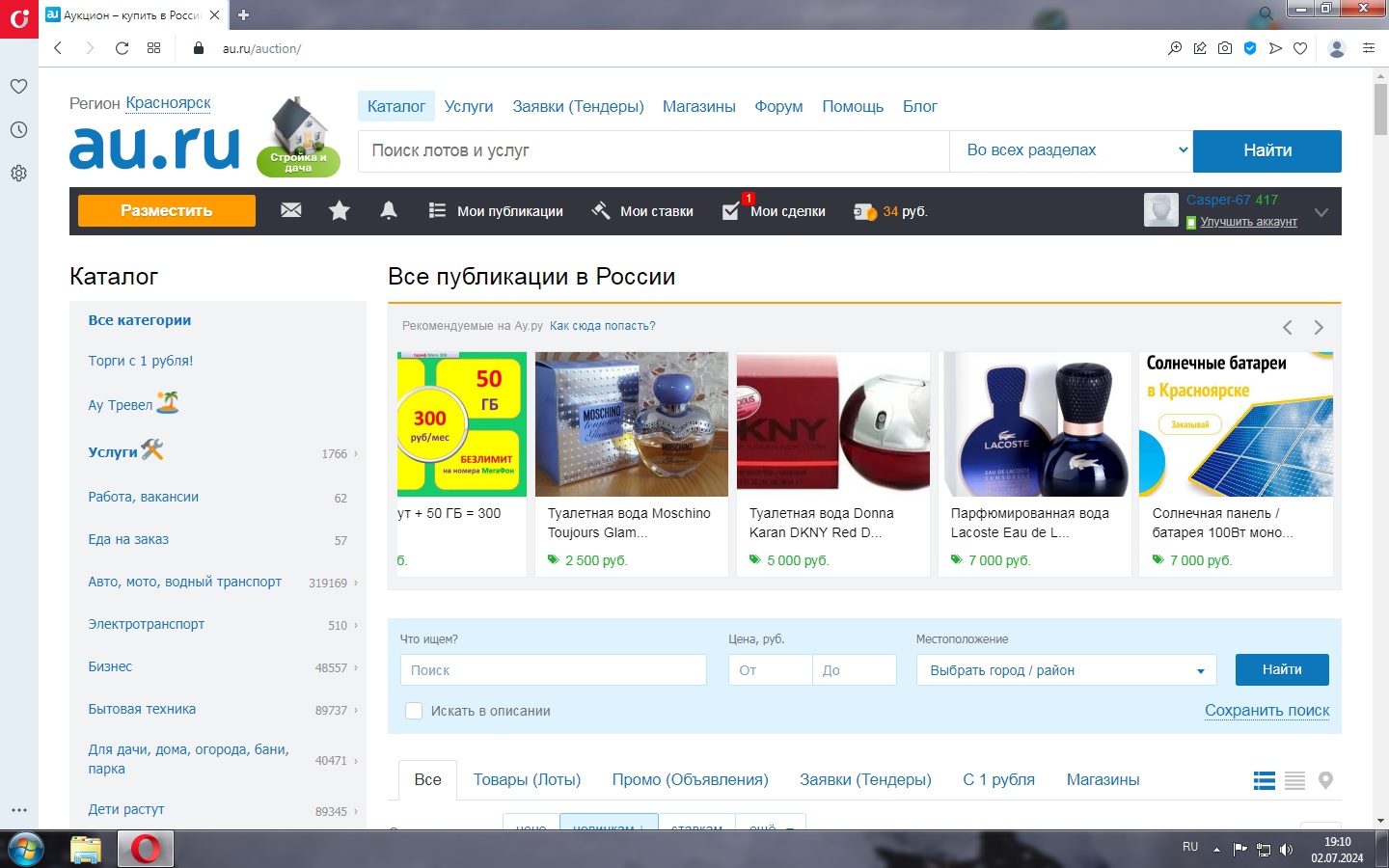Open the messages envelope icon
1389x868 pixels.
tap(291, 210)
